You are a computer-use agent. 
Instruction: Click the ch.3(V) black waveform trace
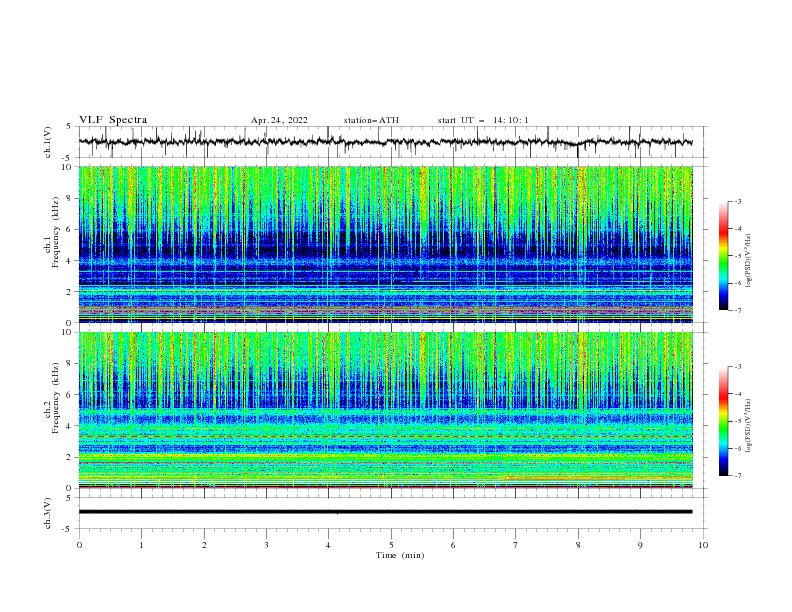386,512
